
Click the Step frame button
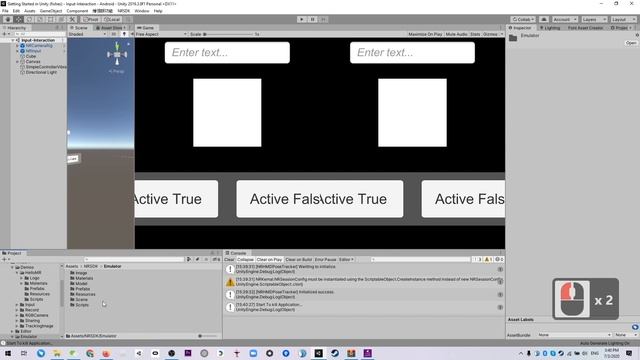coord(324,19)
